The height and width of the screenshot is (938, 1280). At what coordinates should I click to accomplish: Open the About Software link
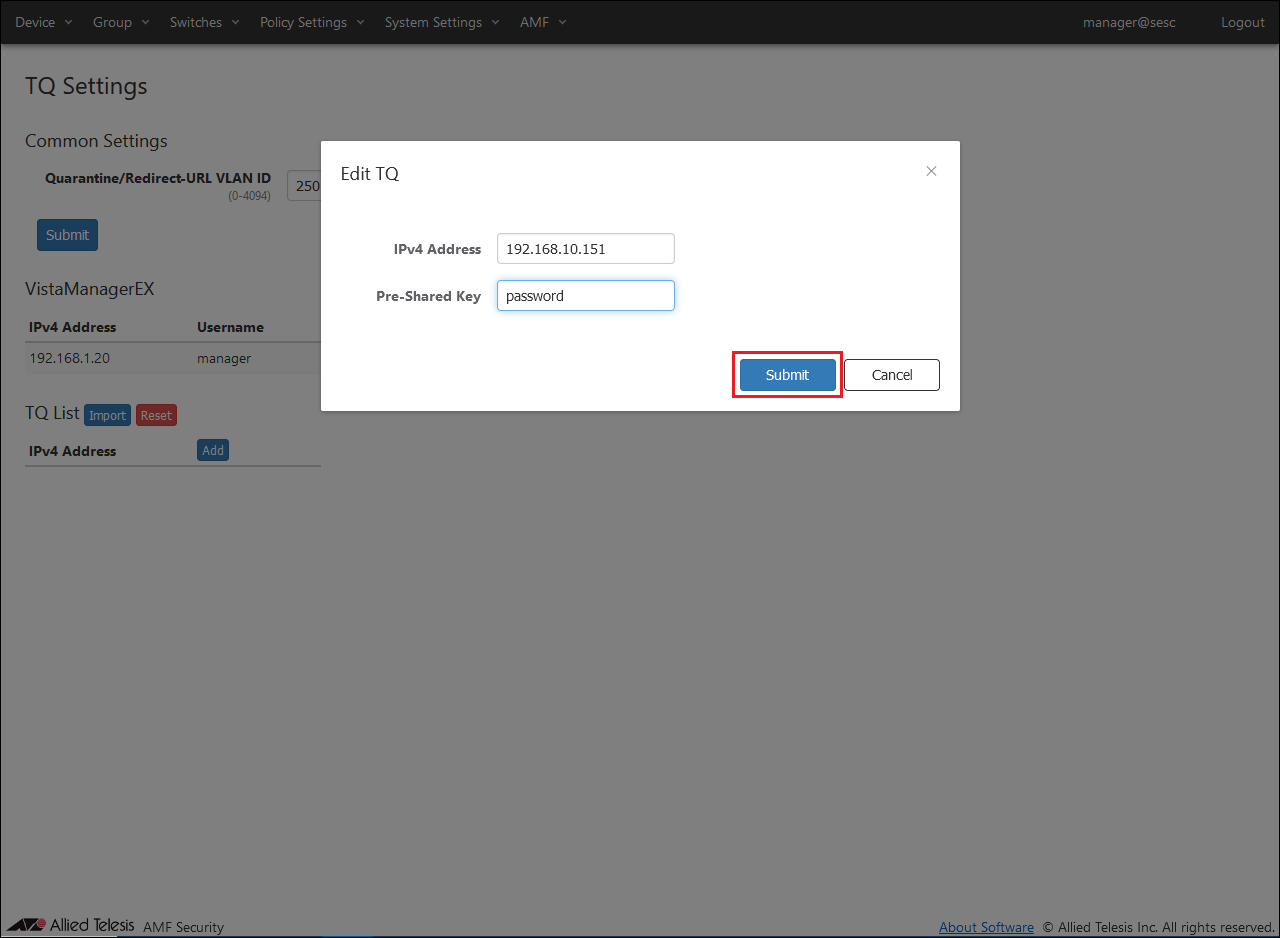(986, 927)
